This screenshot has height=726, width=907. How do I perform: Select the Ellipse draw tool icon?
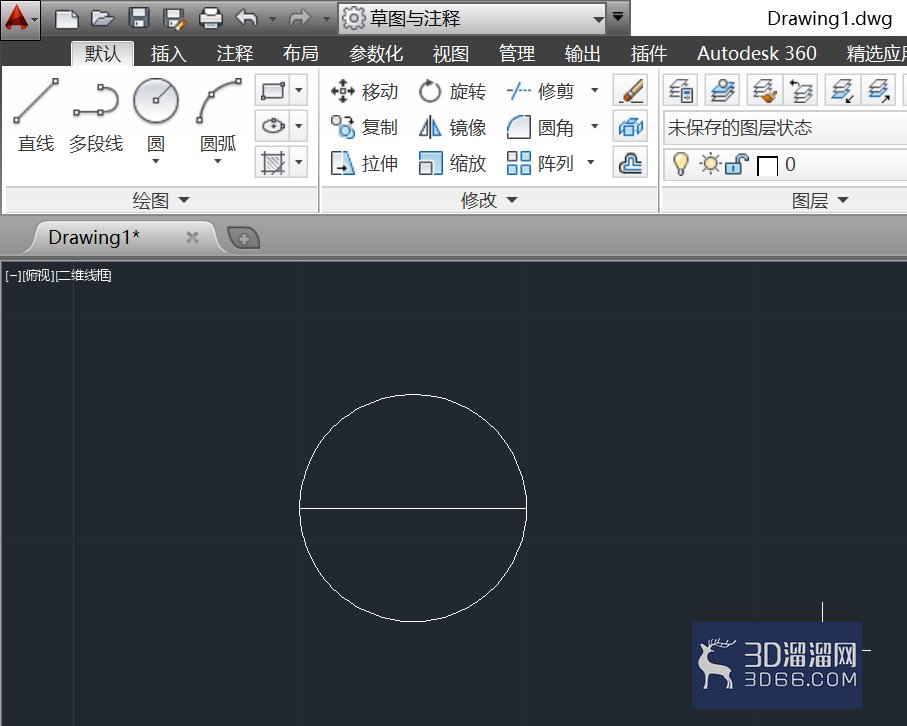coord(273,126)
